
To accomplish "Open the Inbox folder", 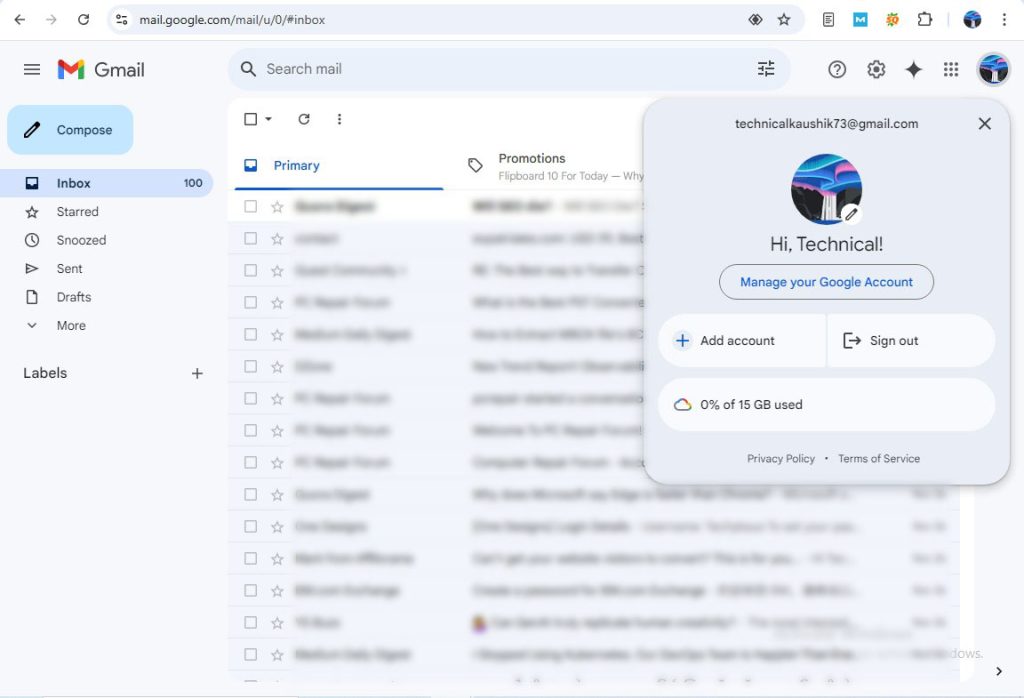I will pyautogui.click(x=106, y=183).
